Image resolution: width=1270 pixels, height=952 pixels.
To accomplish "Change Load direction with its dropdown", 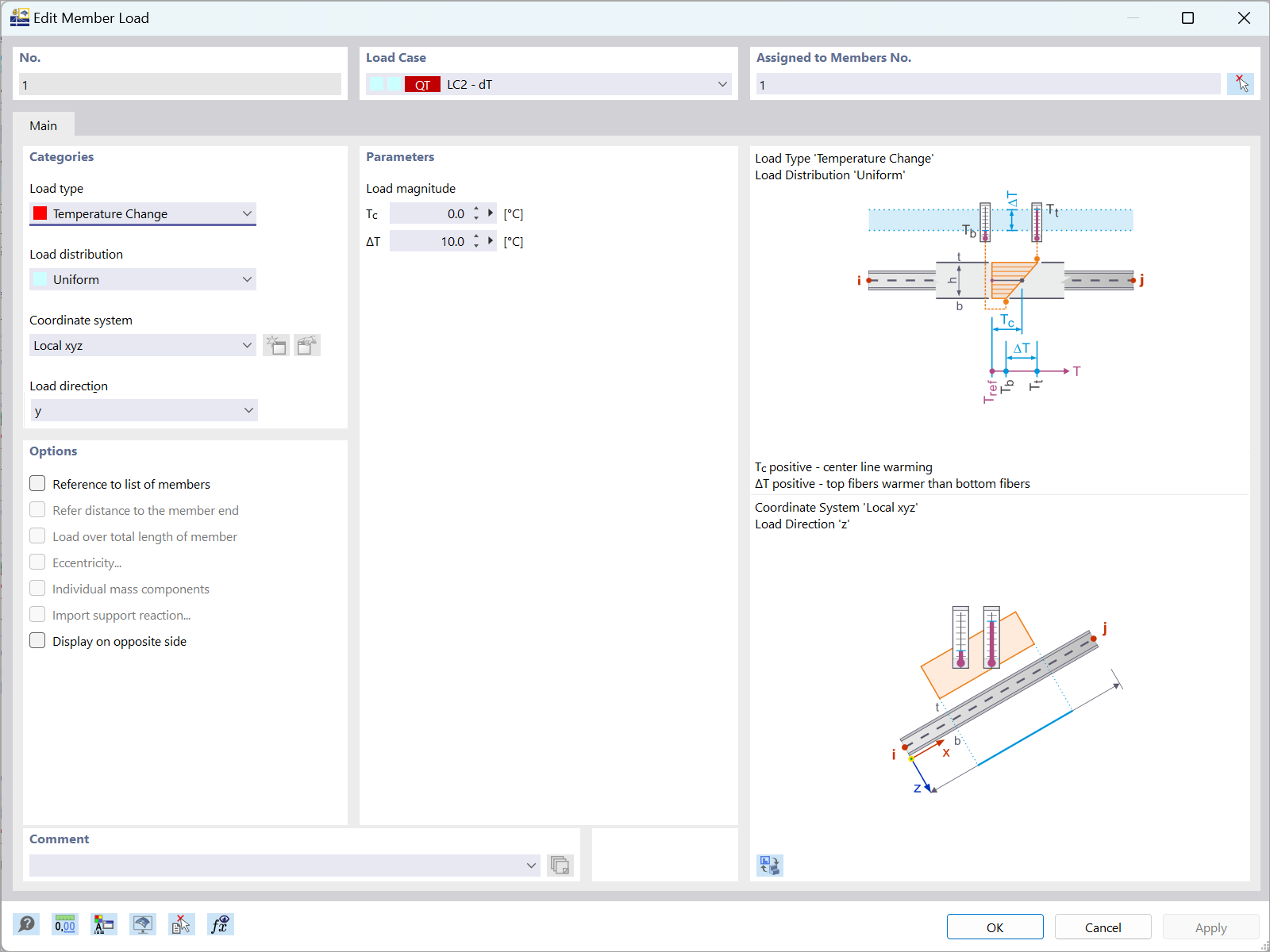I will pos(247,410).
